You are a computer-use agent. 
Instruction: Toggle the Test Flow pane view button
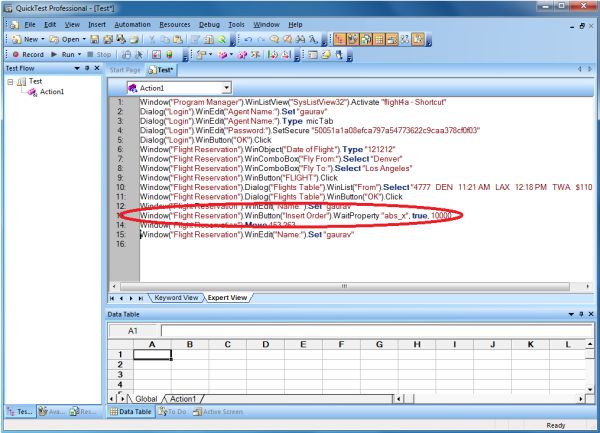(339, 39)
